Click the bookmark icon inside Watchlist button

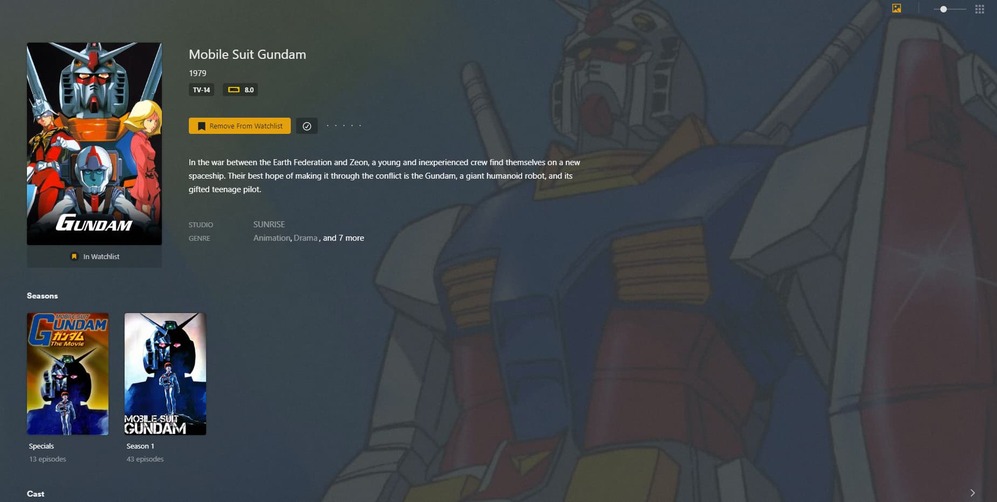click(201, 126)
